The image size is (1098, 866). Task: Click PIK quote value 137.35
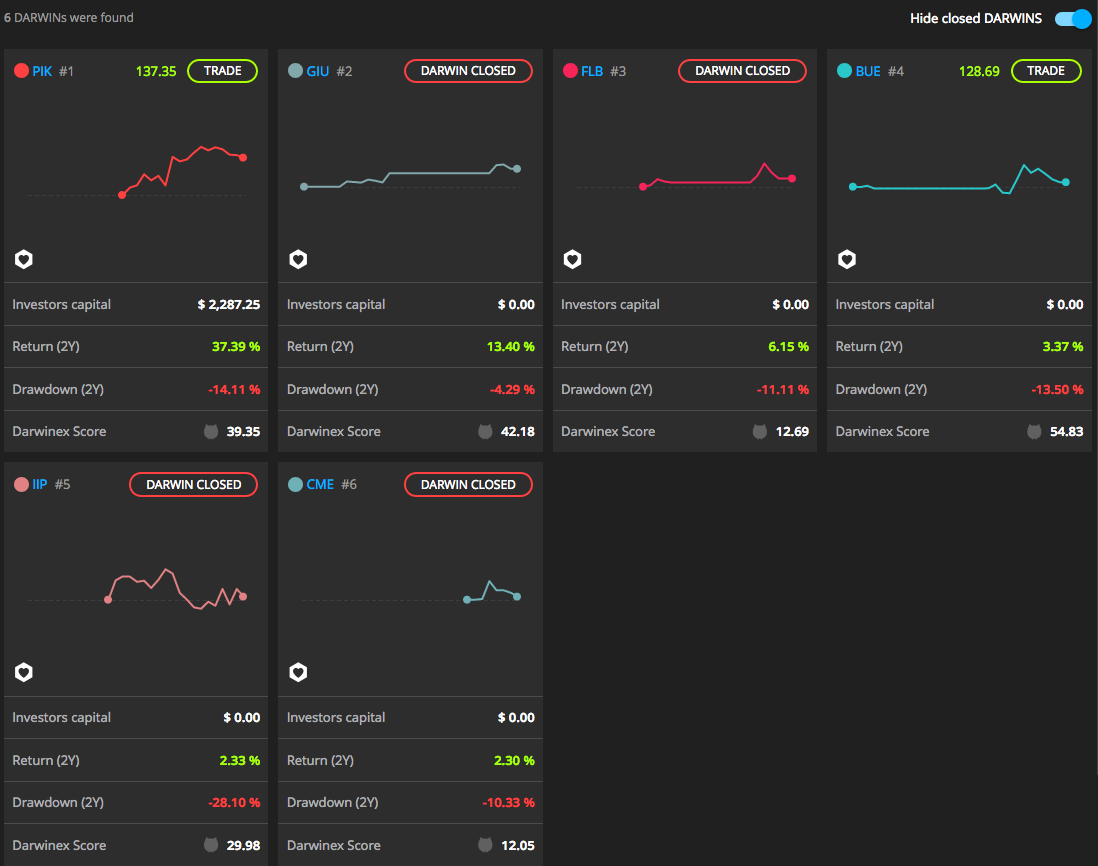[x=156, y=71]
